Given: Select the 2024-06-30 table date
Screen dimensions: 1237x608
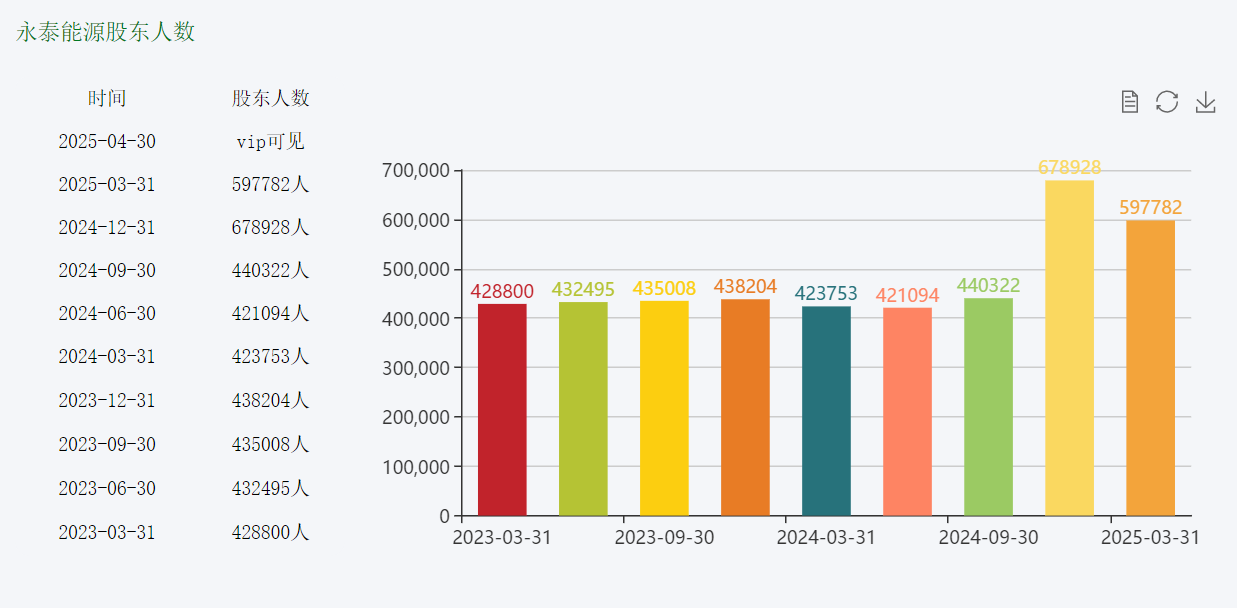Looking at the screenshot, I should point(107,314).
